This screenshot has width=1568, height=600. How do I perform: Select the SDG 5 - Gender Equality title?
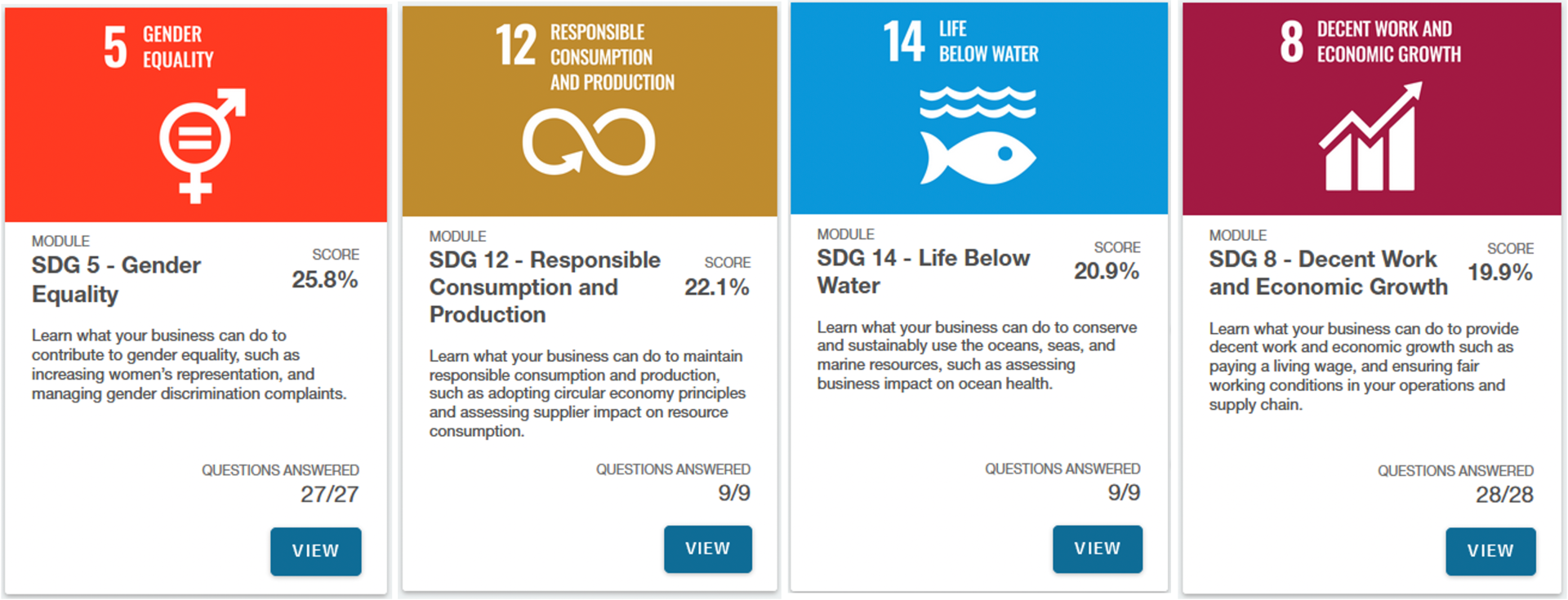click(116, 279)
